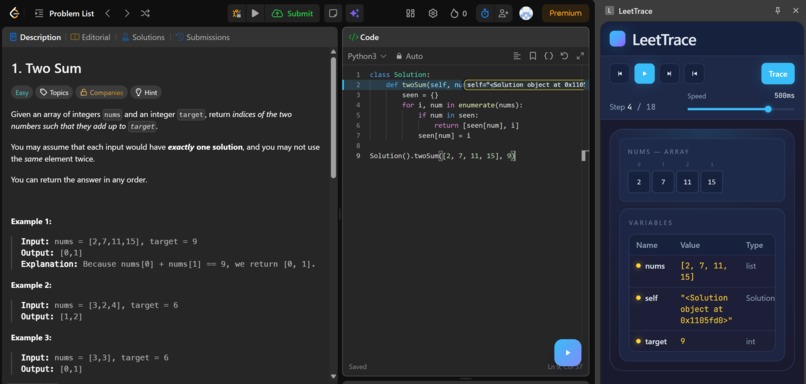Expand the Hint tag
The image size is (806, 384).
pyautogui.click(x=146, y=93)
